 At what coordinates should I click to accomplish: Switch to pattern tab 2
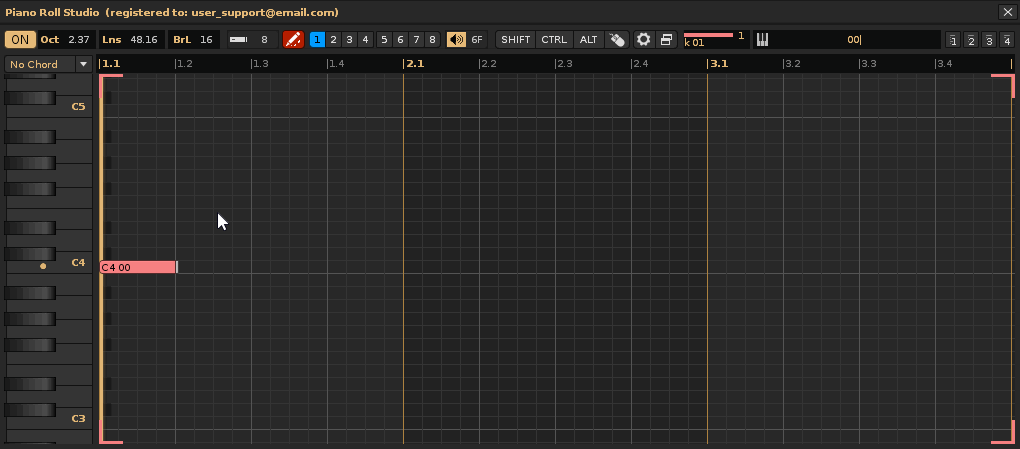click(x=333, y=40)
